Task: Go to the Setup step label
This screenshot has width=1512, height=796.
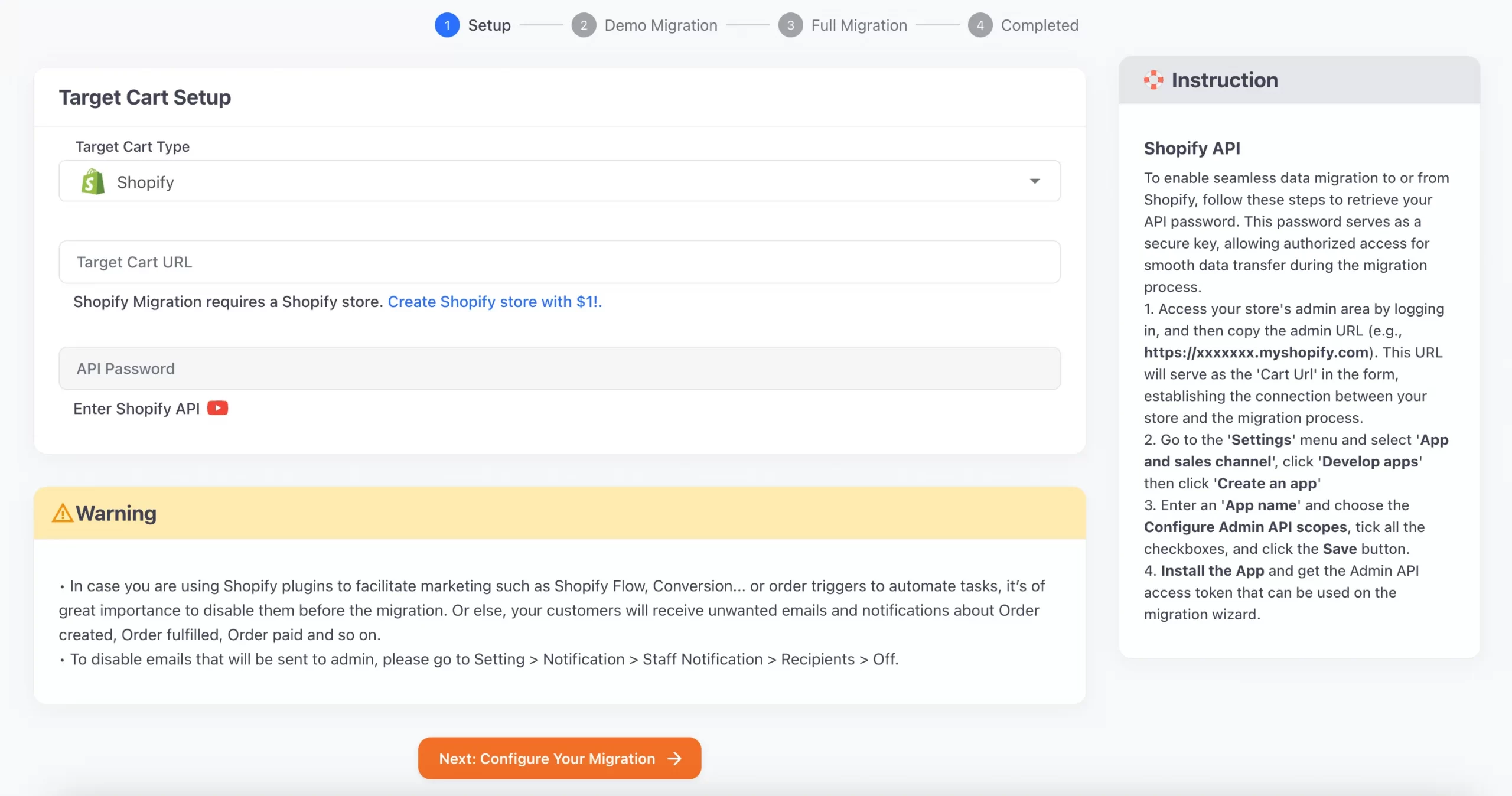Action: (x=489, y=25)
